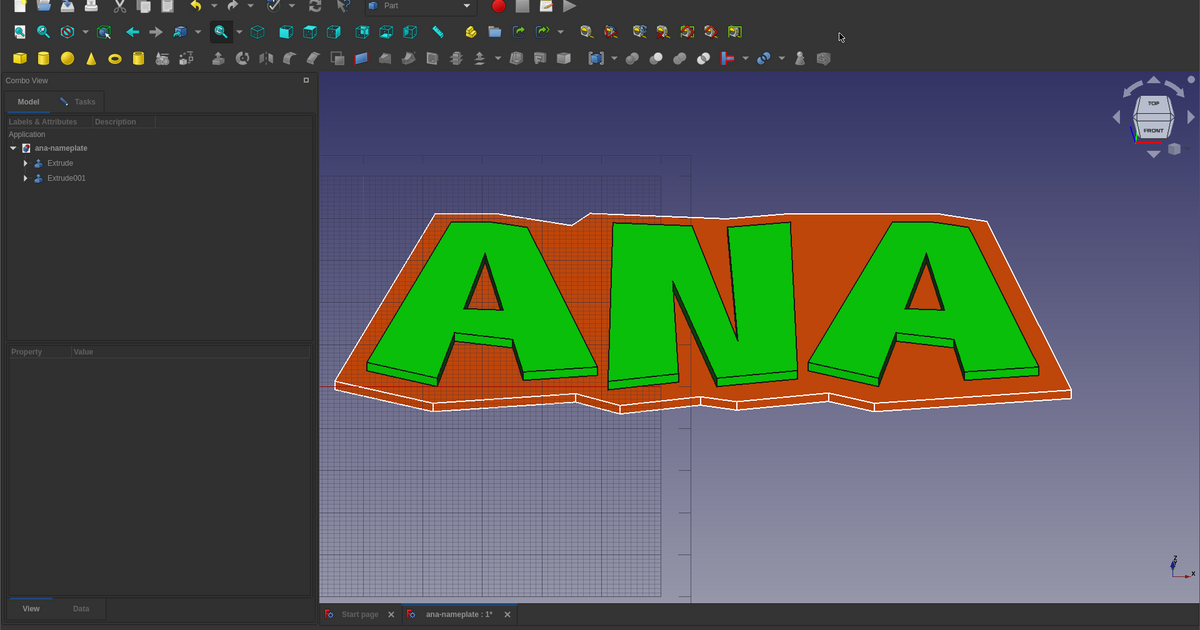
Task: Switch to the Start page tab
Action: click(x=360, y=614)
